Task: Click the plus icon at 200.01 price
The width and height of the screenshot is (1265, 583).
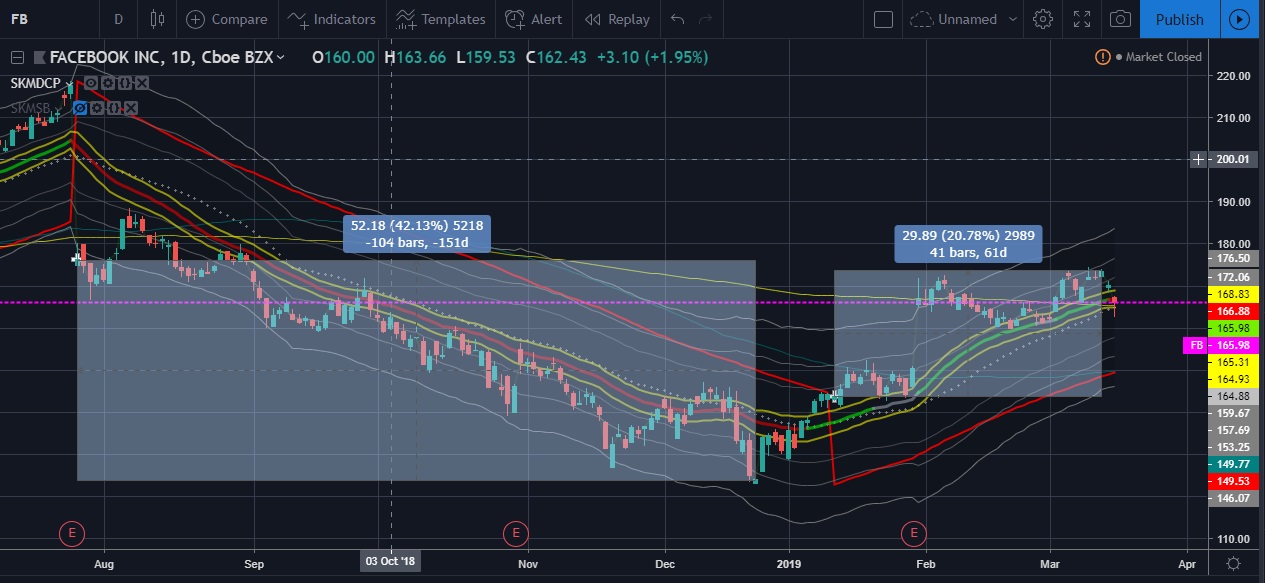Action: [x=1198, y=159]
